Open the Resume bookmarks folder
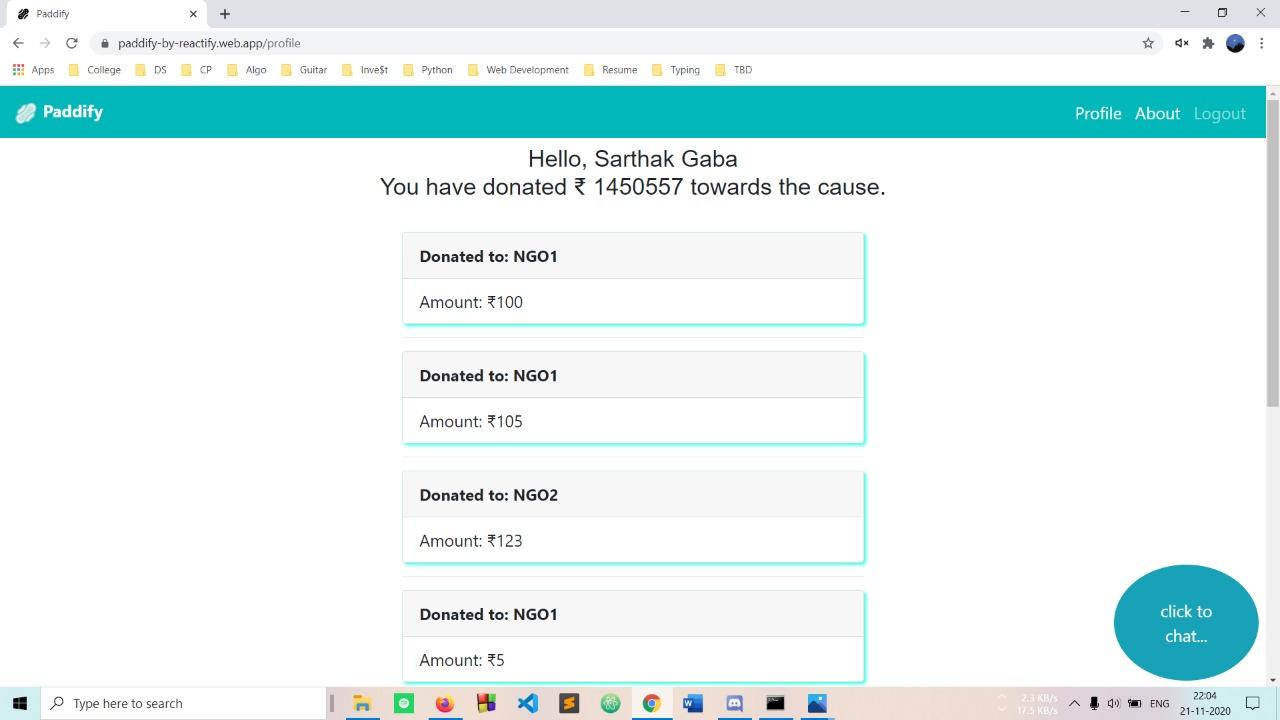The width and height of the screenshot is (1280, 720). coord(609,70)
